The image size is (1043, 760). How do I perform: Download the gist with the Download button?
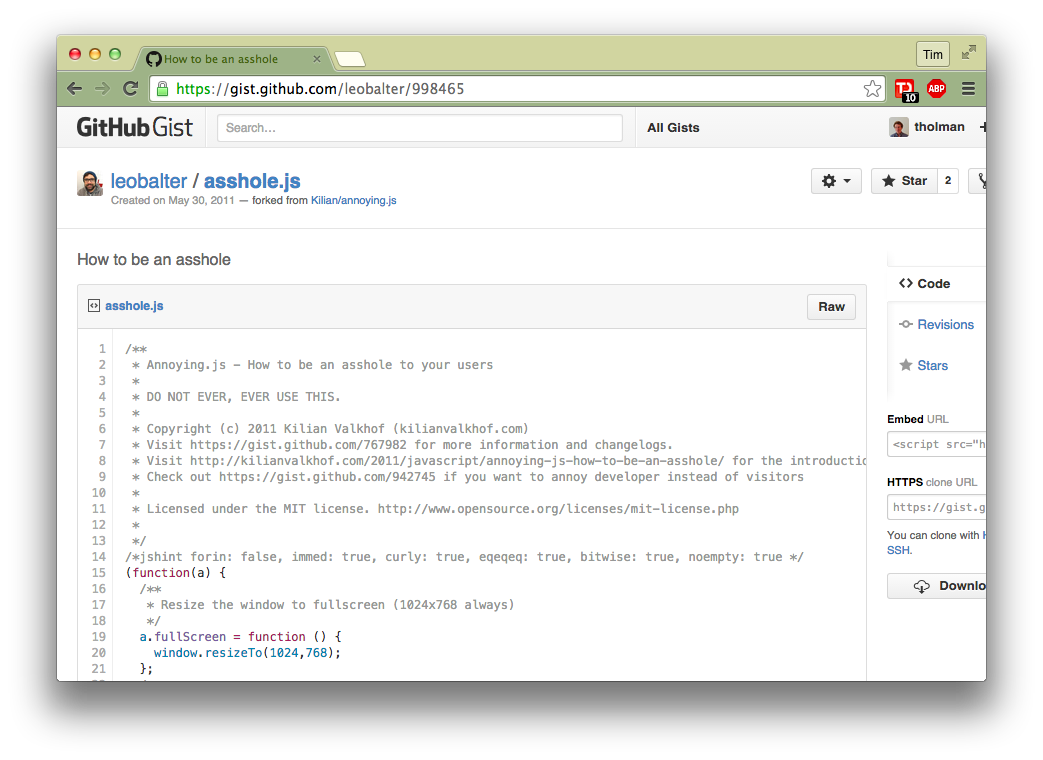(937, 586)
